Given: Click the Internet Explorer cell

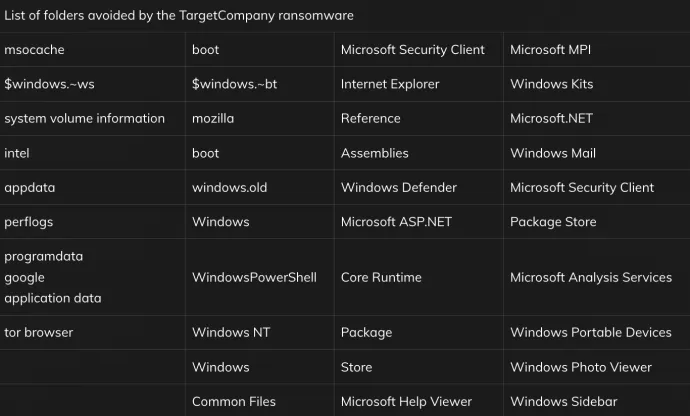Looking at the screenshot, I should pos(390,84).
